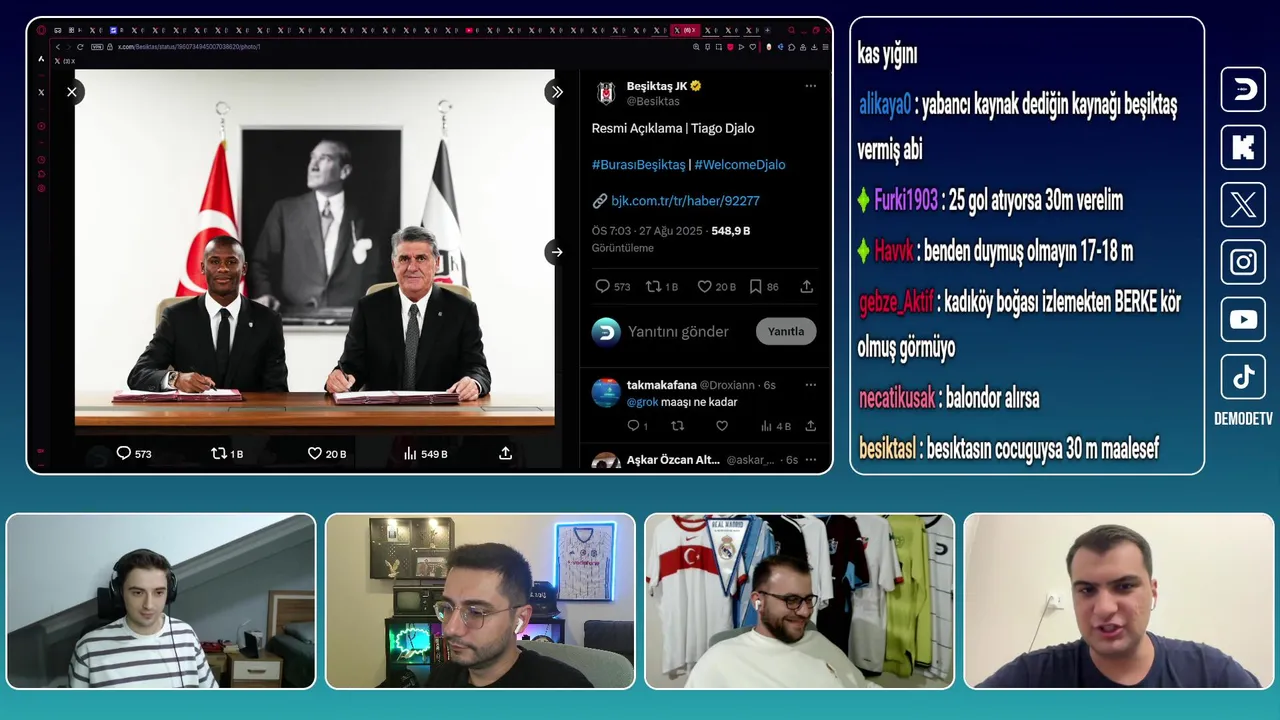Select chat username alikaya0
Image resolution: width=1280 pixels, height=720 pixels.
[885, 103]
